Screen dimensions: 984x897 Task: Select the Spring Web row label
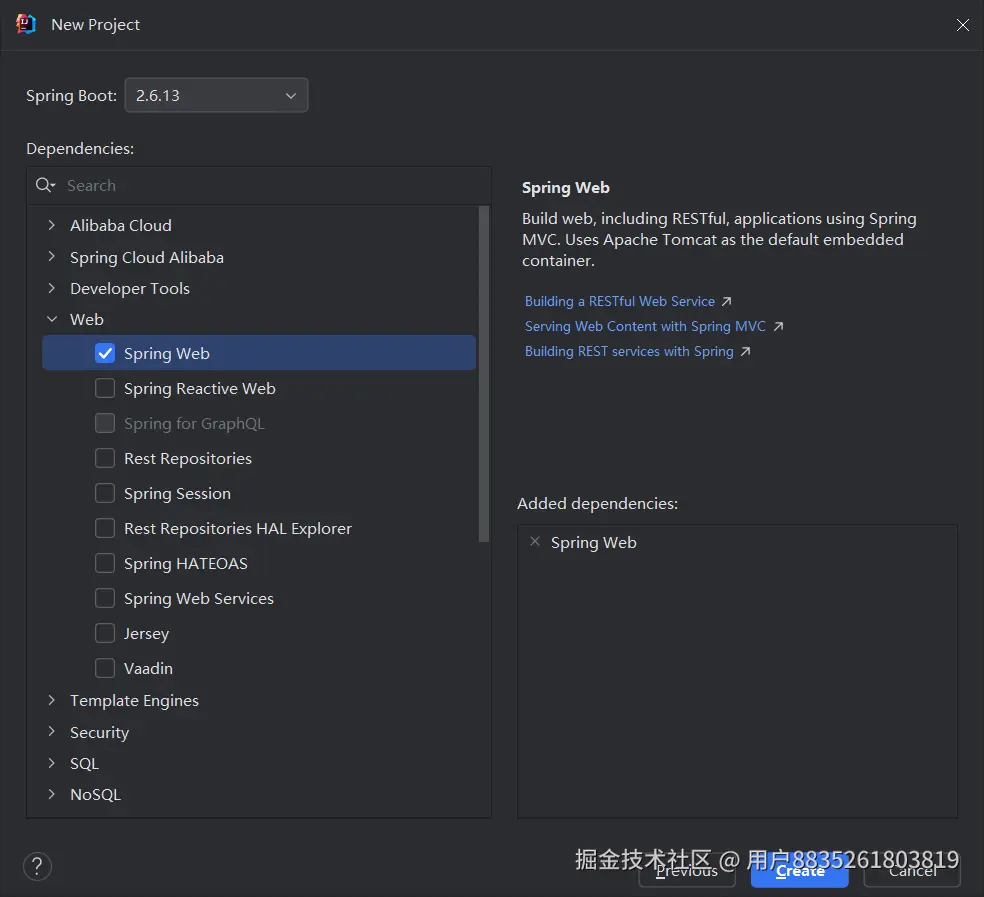[x=167, y=353]
